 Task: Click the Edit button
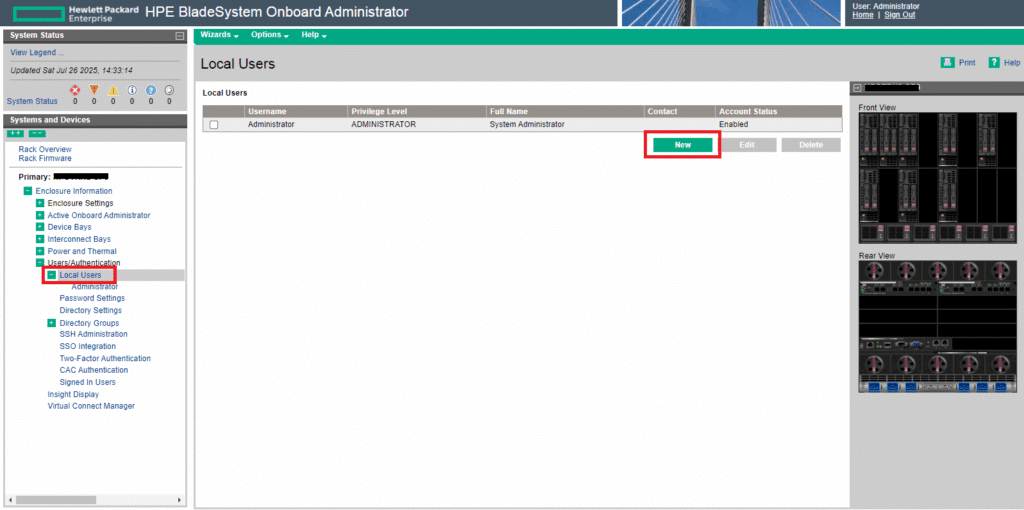[746, 145]
